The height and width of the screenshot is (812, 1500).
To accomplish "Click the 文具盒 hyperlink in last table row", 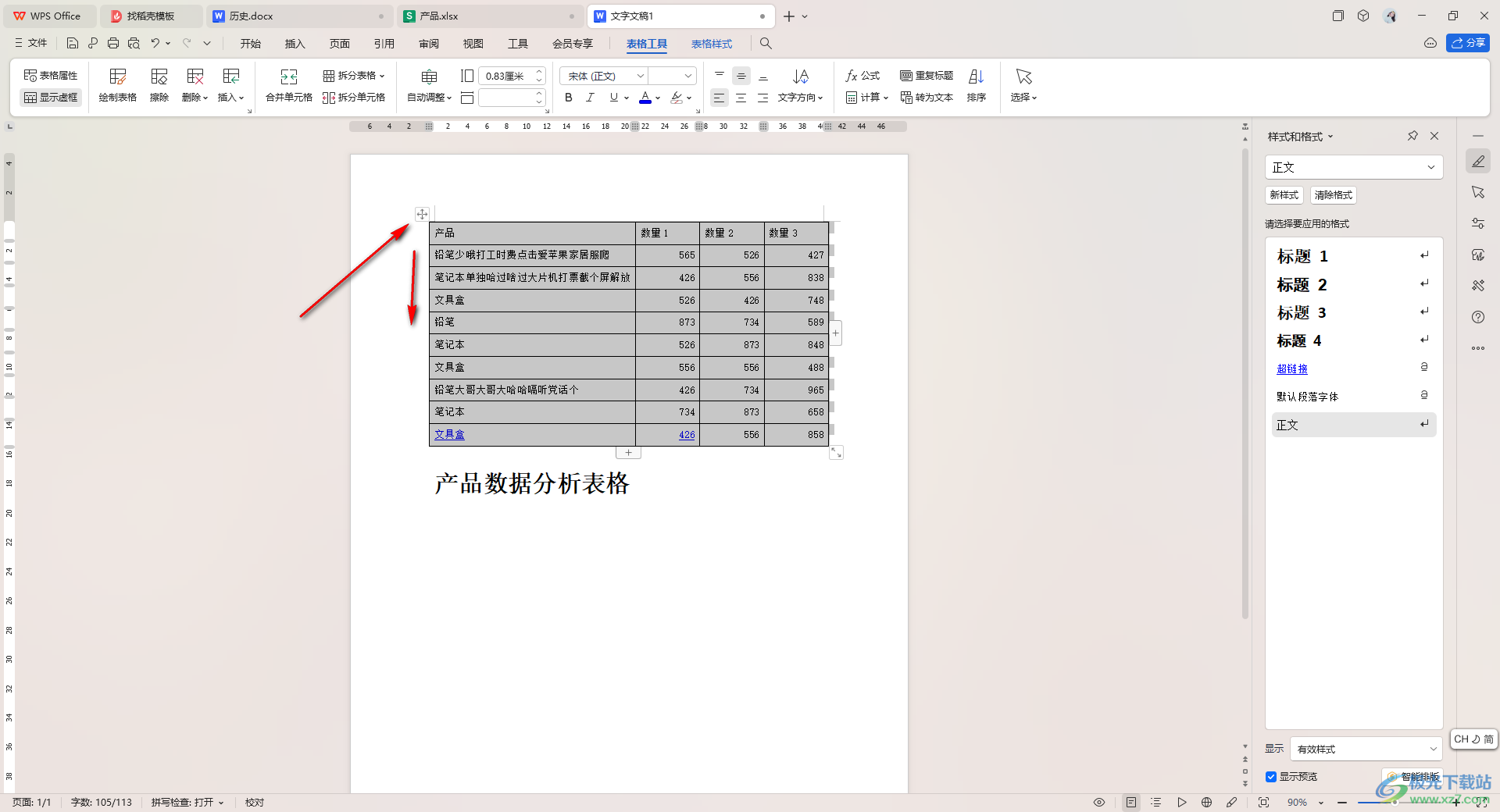I will (x=449, y=435).
